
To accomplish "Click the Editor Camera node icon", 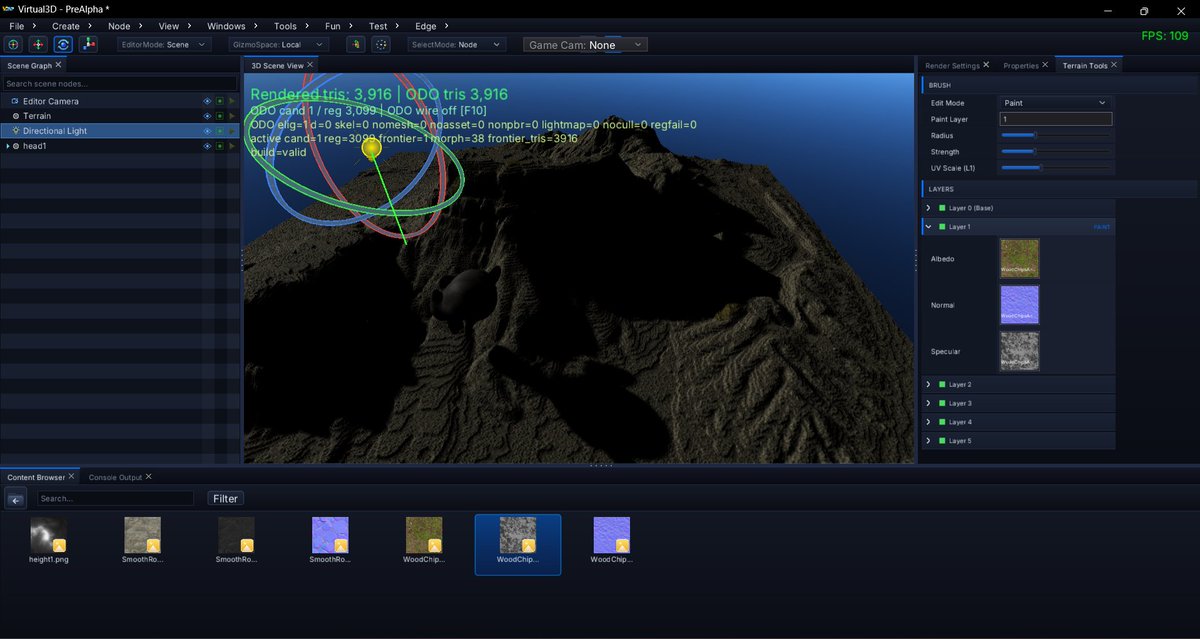I will click(x=15, y=101).
